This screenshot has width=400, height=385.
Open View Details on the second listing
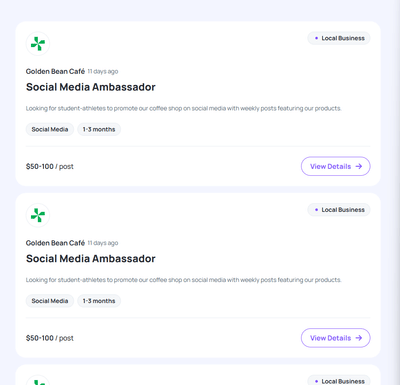(336, 338)
